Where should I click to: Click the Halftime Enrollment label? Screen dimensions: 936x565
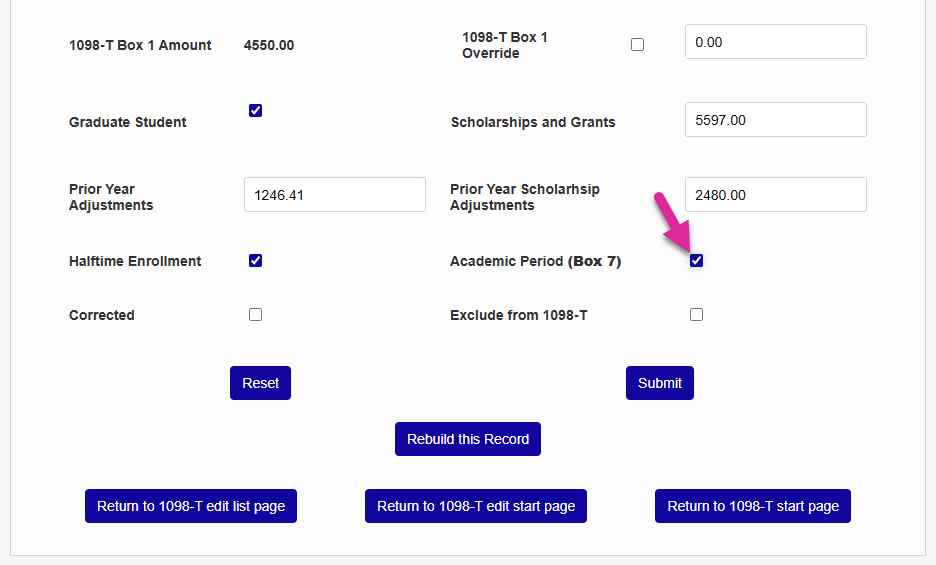click(135, 261)
